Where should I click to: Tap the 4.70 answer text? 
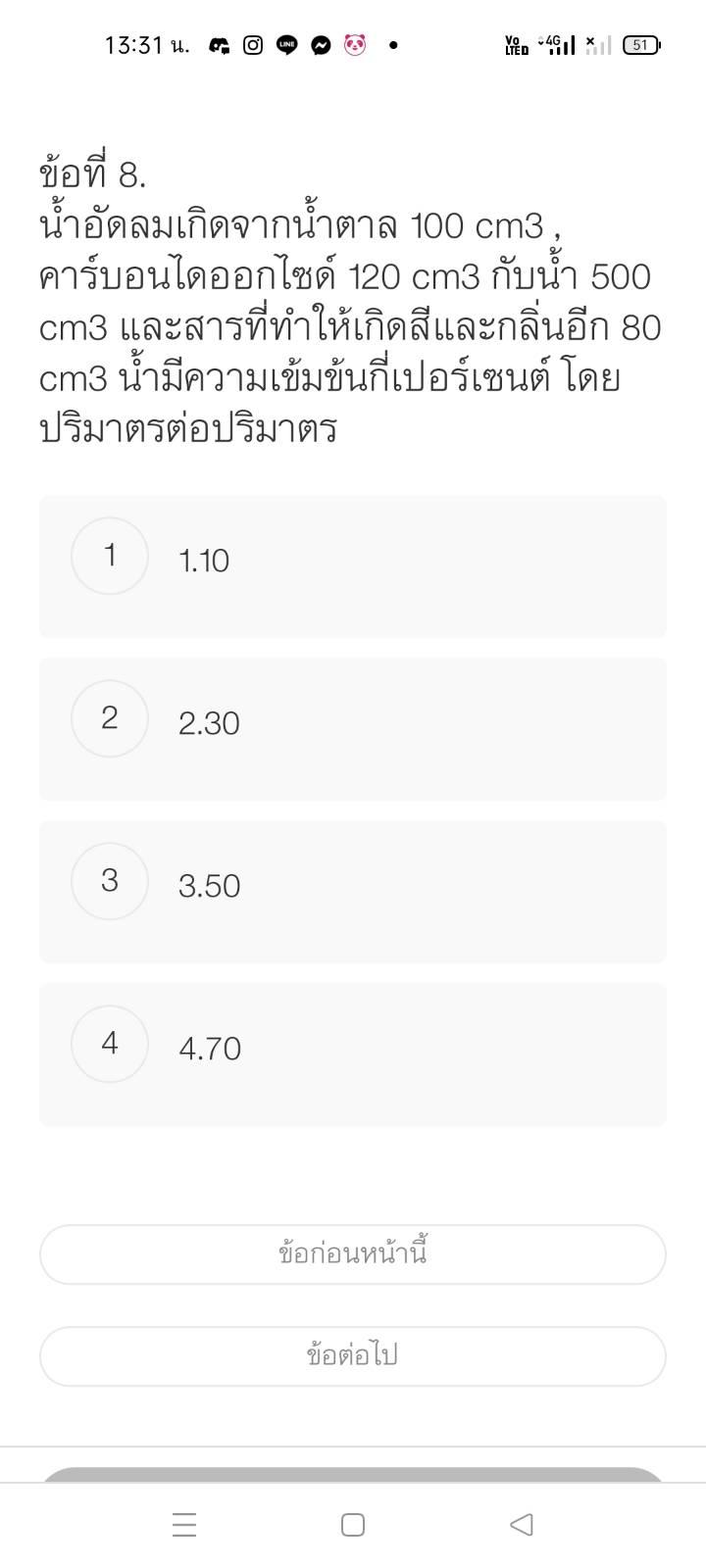coord(210,1049)
